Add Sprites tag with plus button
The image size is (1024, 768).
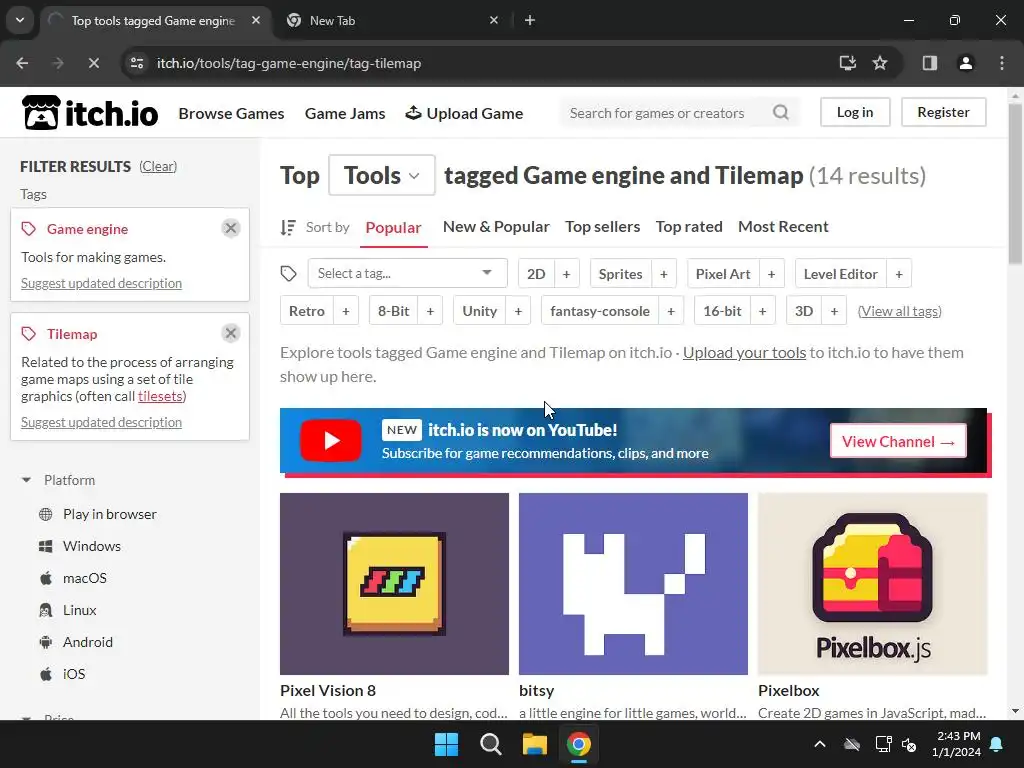point(664,274)
